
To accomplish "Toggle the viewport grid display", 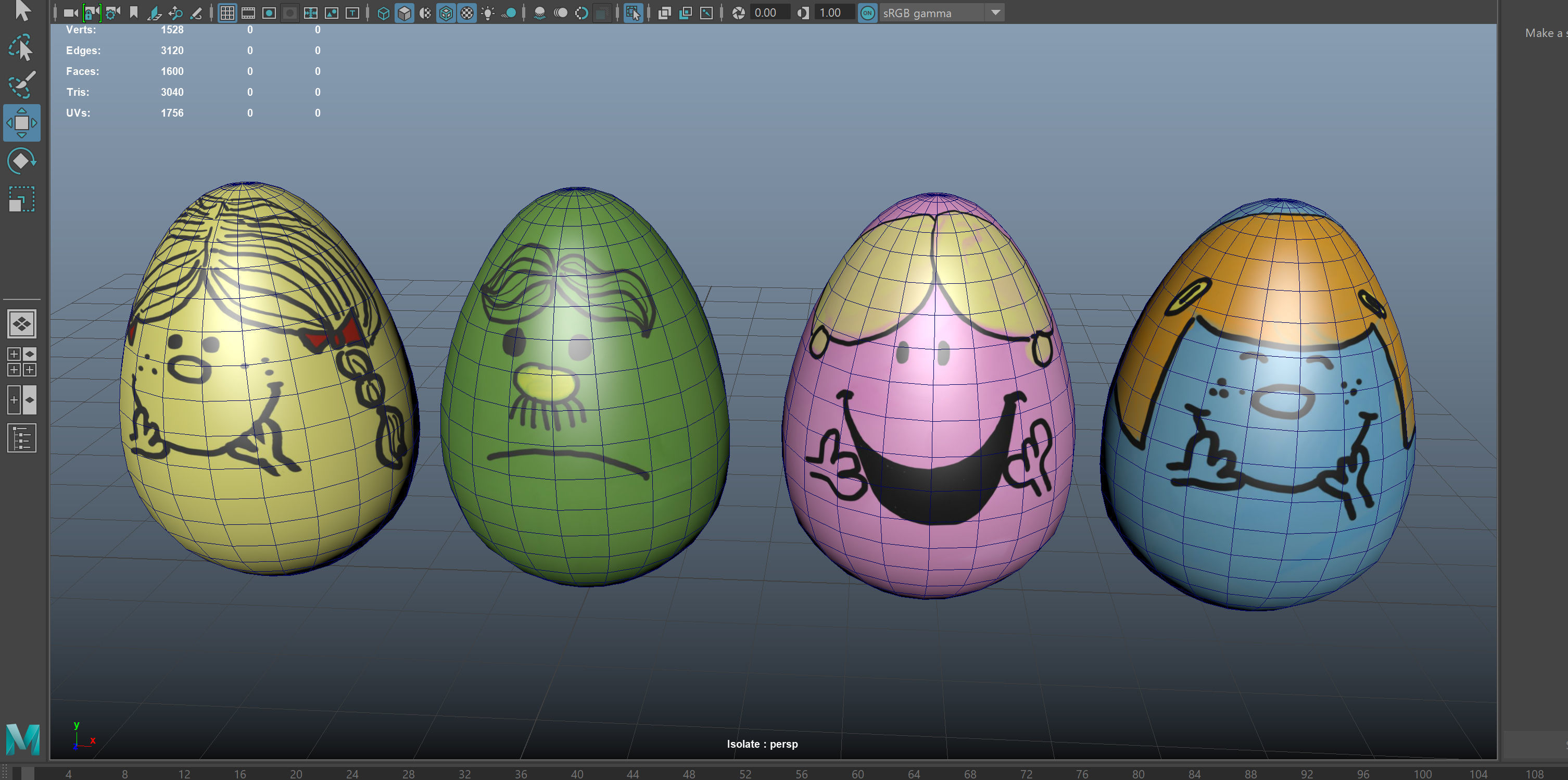I will (227, 13).
